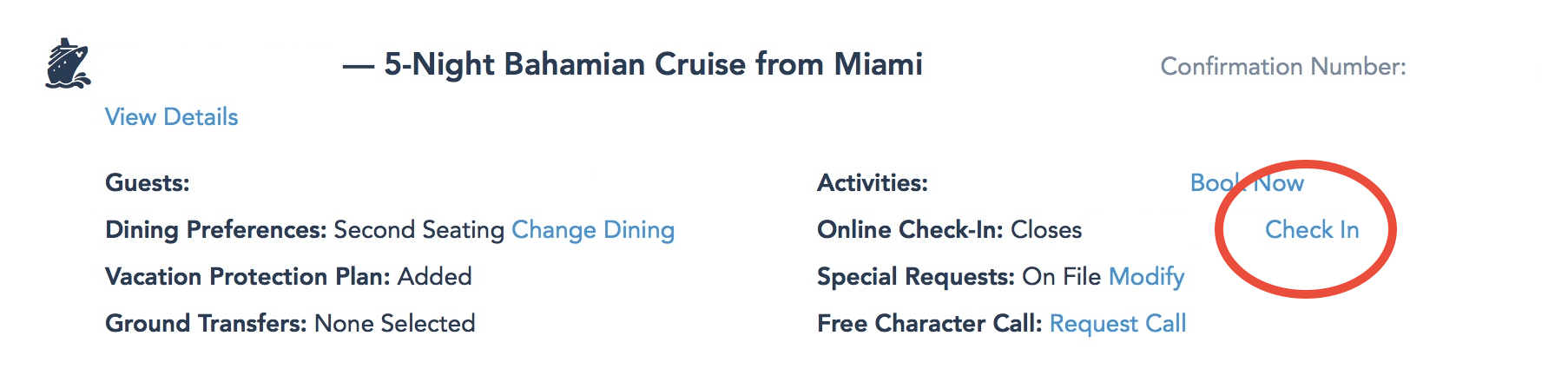Request a free character call
The height and width of the screenshot is (382, 1568).
1117,324
